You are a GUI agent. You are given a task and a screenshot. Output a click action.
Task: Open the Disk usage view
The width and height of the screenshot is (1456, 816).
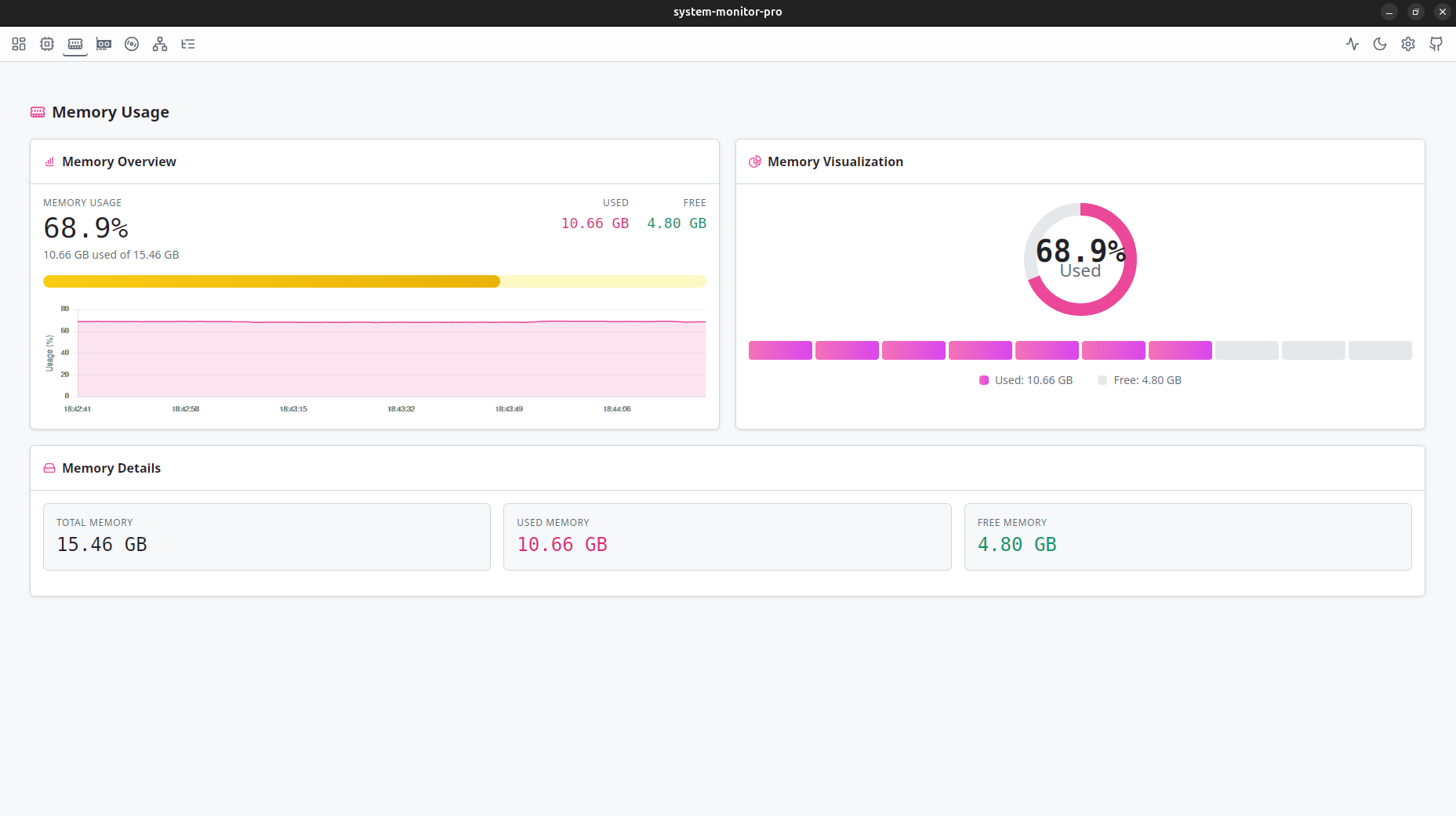coord(132,44)
